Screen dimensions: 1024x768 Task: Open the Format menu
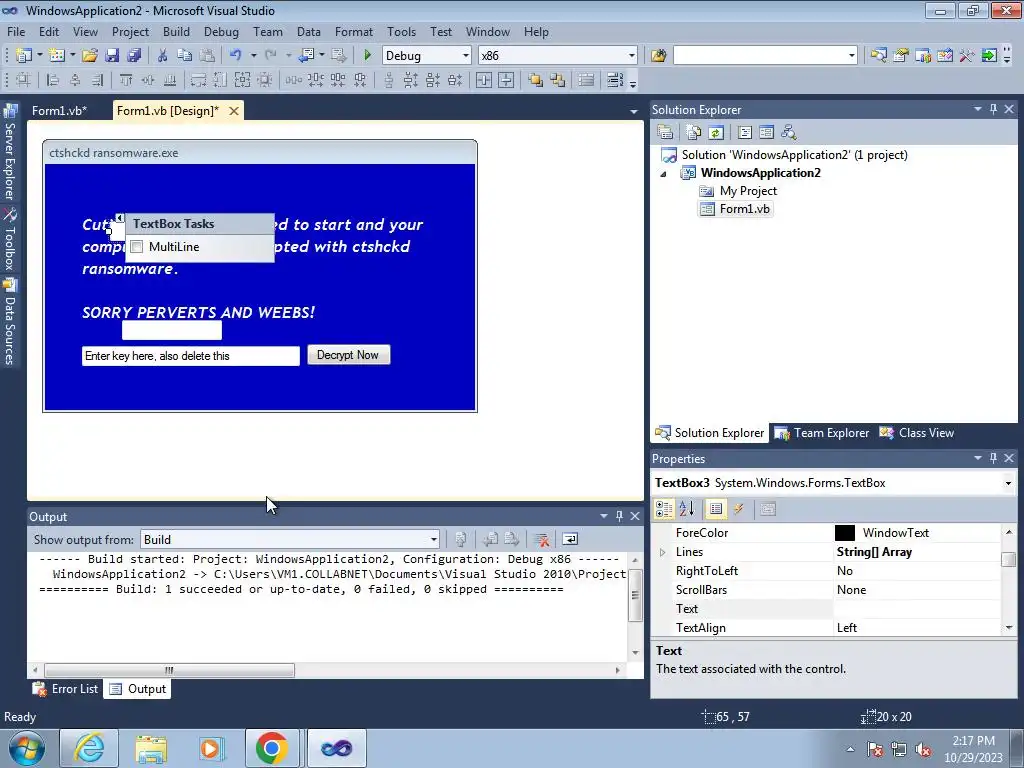coord(353,32)
